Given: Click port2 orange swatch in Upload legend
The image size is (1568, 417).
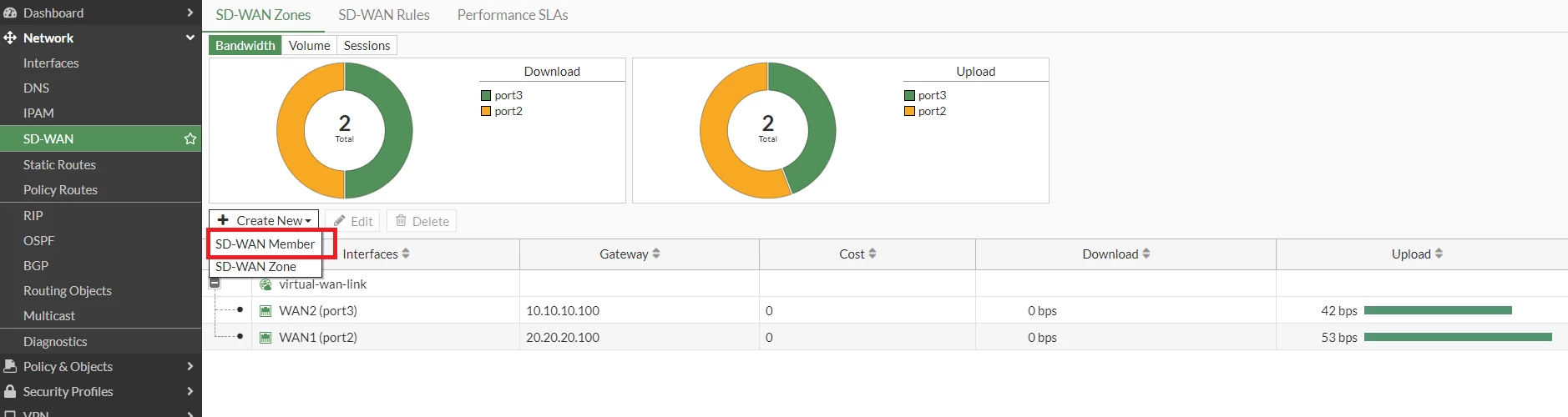Looking at the screenshot, I should point(909,111).
